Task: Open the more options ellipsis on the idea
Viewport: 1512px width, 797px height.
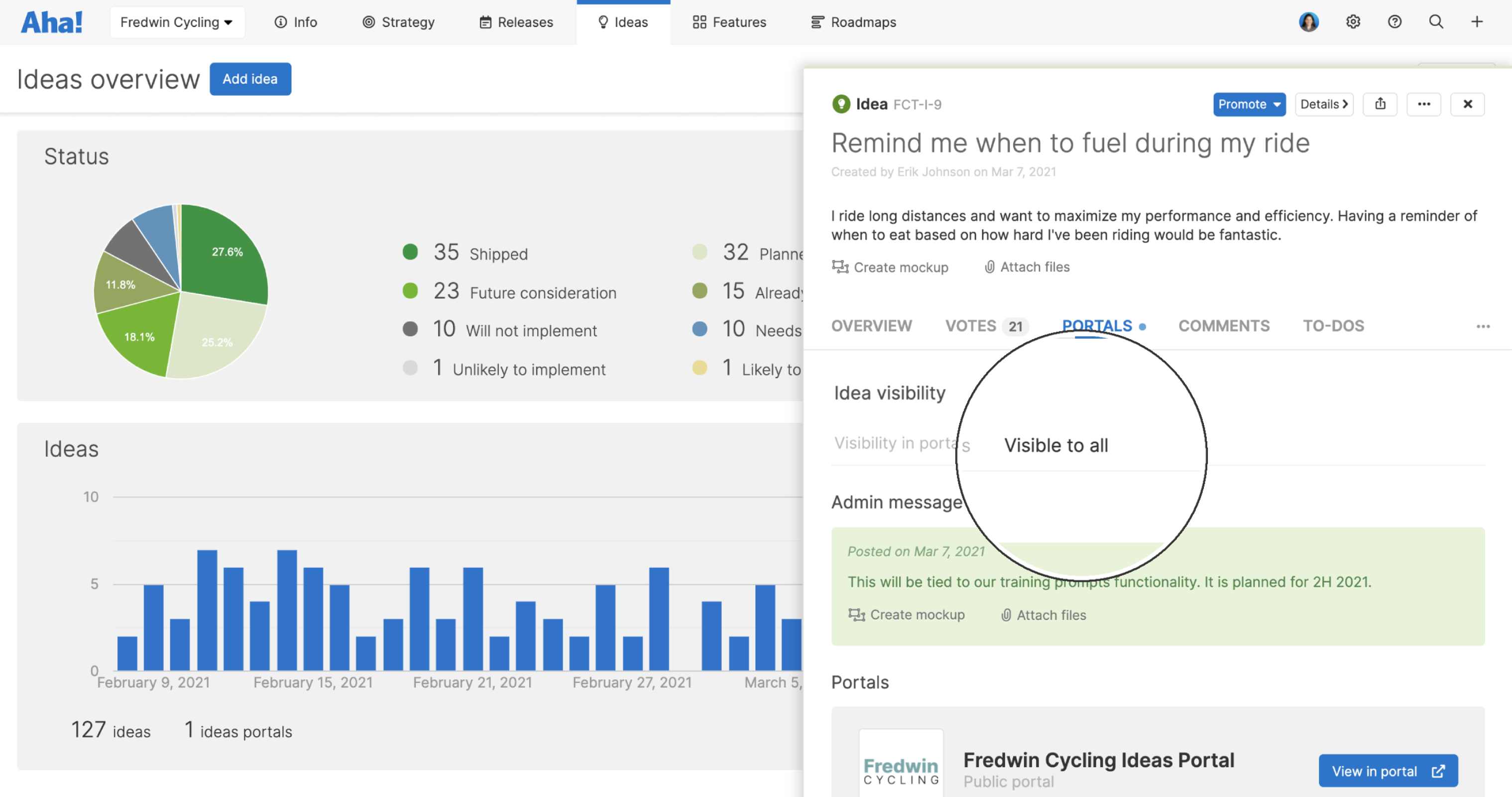Action: [1424, 104]
